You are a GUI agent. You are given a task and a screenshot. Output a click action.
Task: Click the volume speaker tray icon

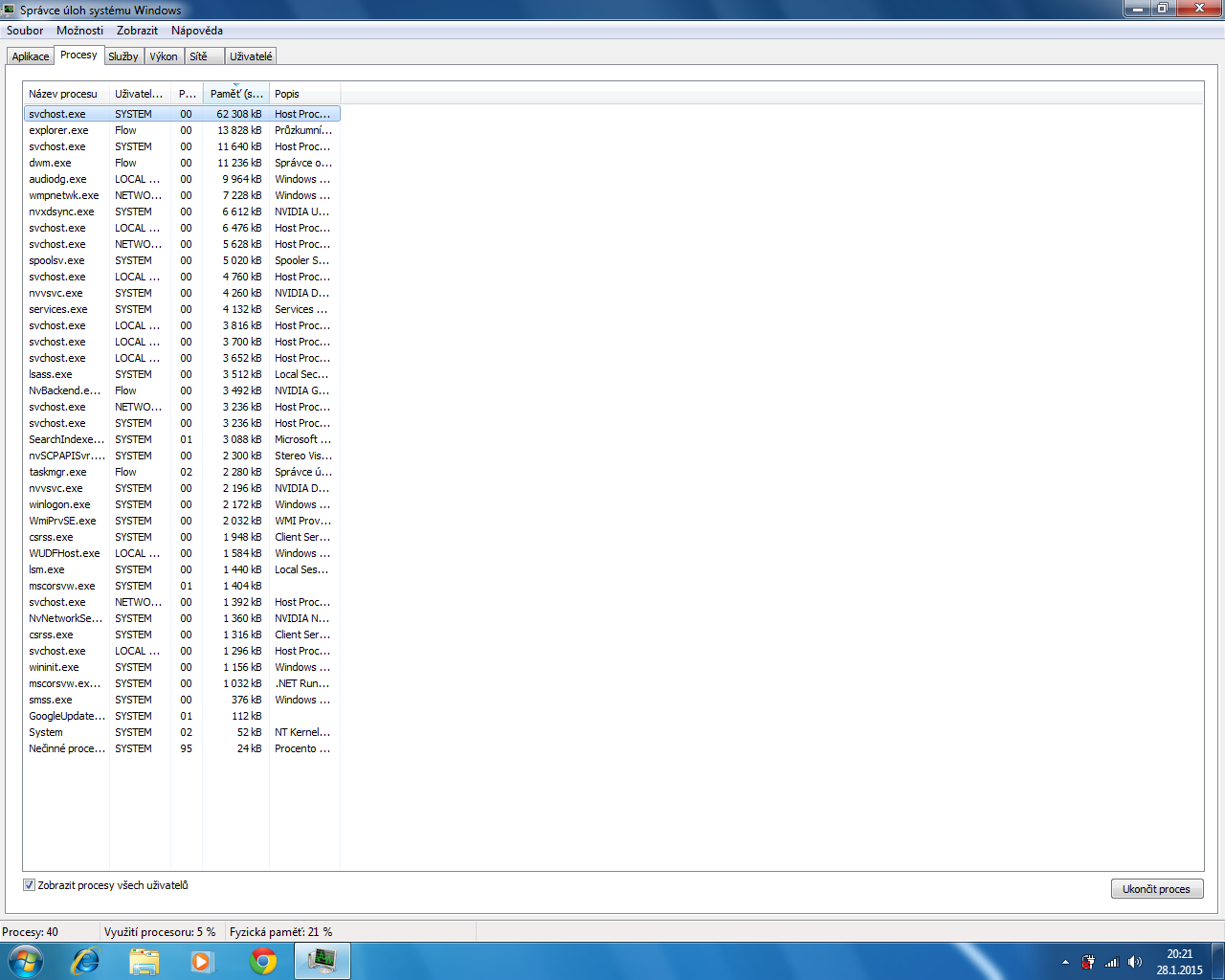click(1134, 962)
